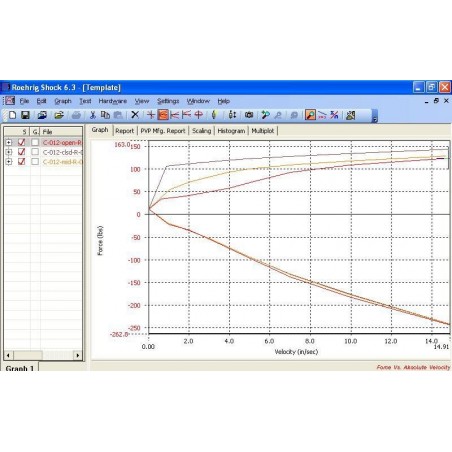452x452 pixels.
Task: Click the highlighted orange magnifier icon
Action: pos(310,115)
